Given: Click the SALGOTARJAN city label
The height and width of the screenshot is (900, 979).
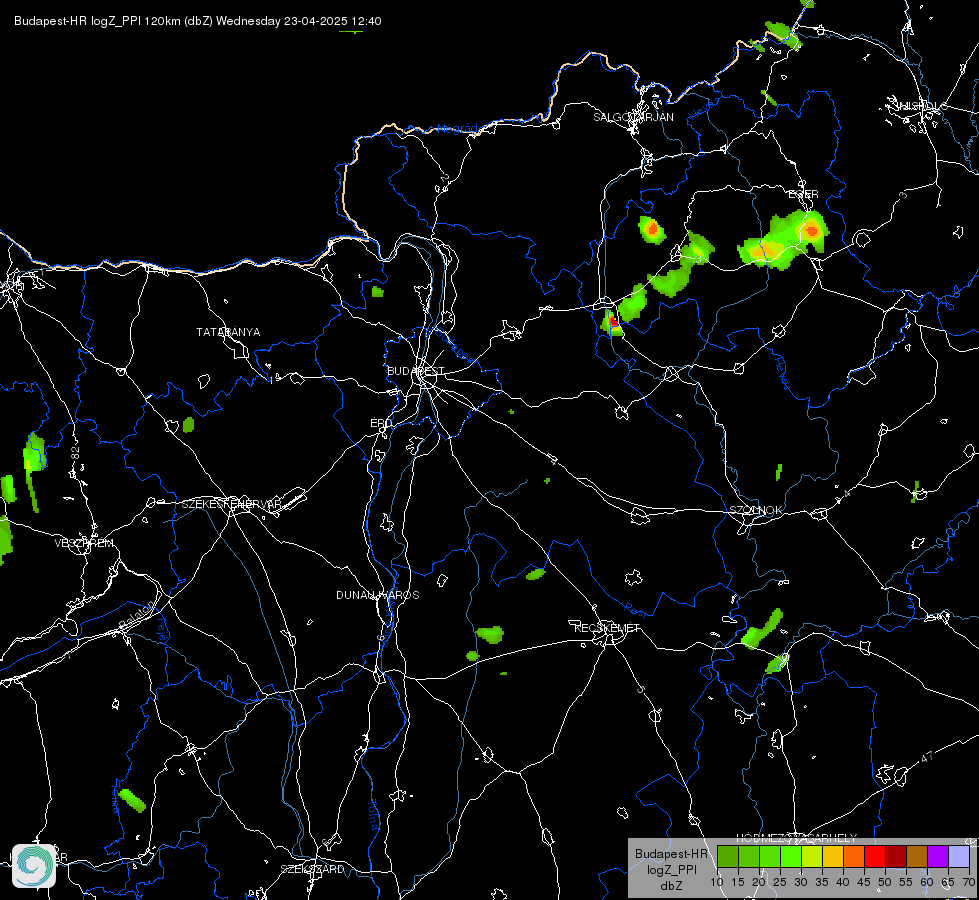Looking at the screenshot, I should tap(633, 117).
